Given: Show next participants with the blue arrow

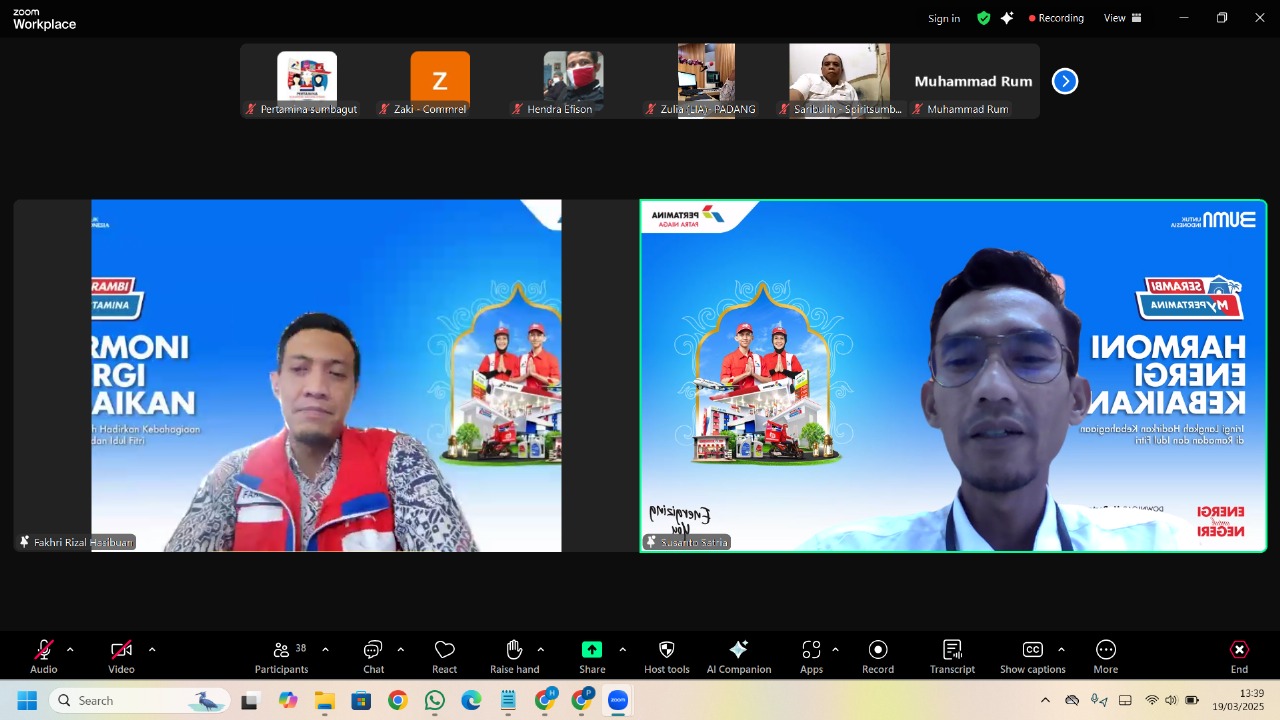Looking at the screenshot, I should [x=1065, y=81].
